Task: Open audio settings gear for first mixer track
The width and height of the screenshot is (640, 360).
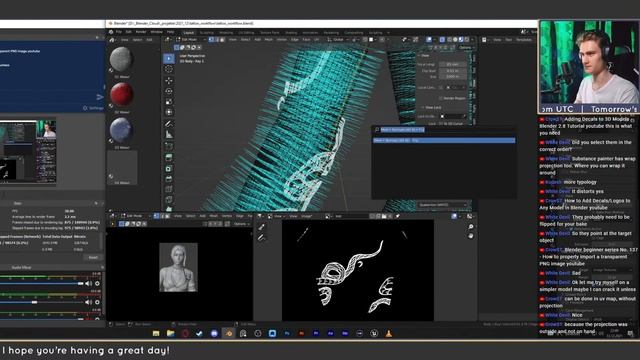Action: pyautogui.click(x=97, y=283)
